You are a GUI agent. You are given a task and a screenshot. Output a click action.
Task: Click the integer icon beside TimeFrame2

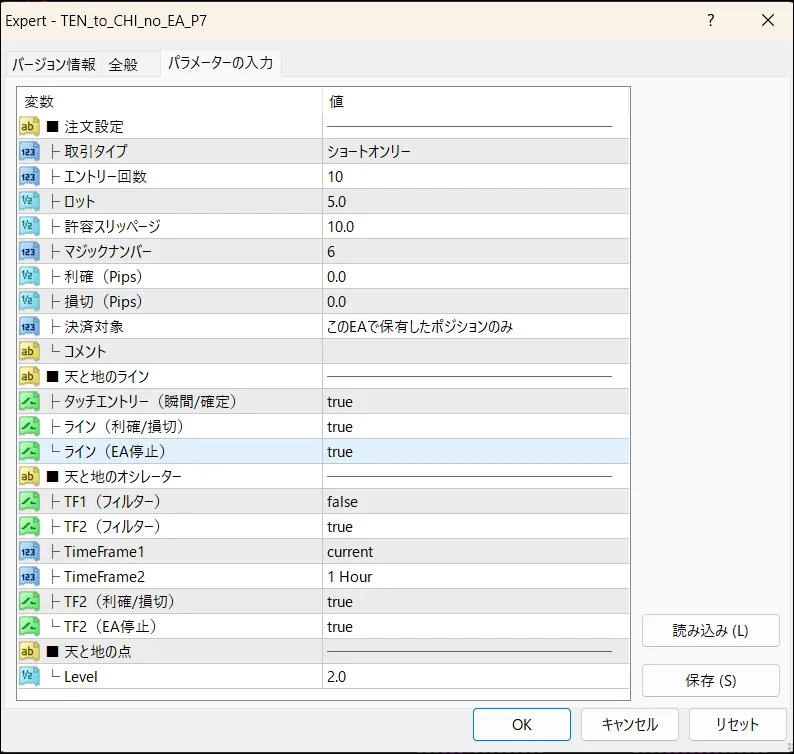point(29,576)
